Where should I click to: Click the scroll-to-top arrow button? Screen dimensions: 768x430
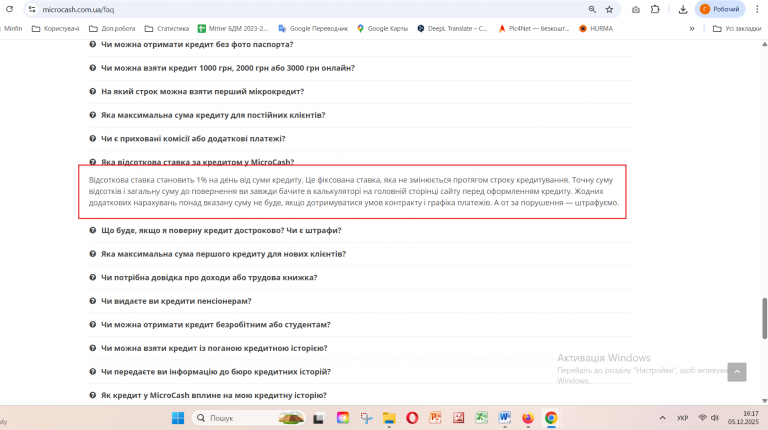(737, 372)
